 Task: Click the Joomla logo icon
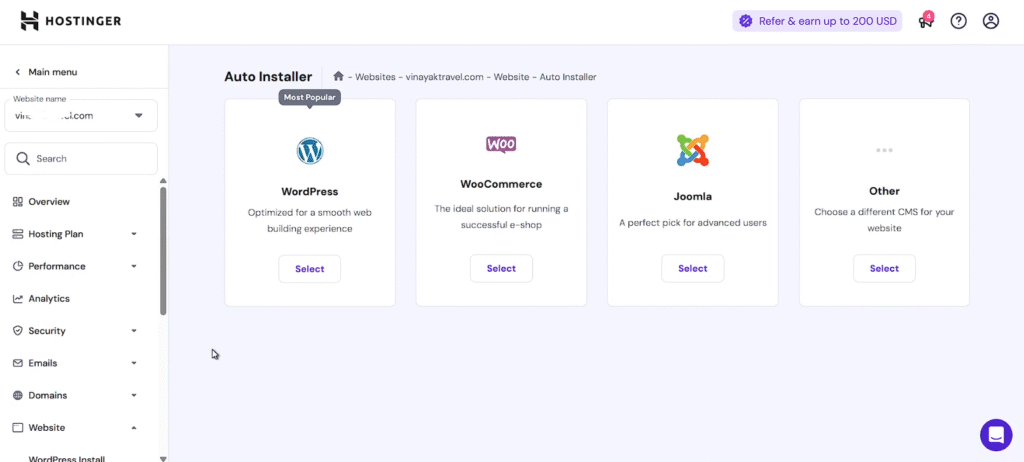[692, 150]
